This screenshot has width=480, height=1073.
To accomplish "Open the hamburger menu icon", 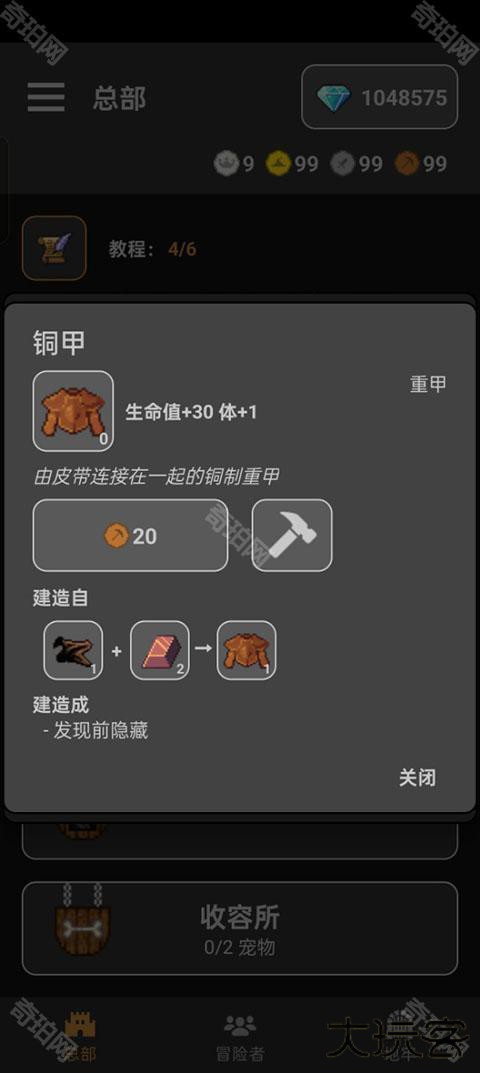I will 46,98.
